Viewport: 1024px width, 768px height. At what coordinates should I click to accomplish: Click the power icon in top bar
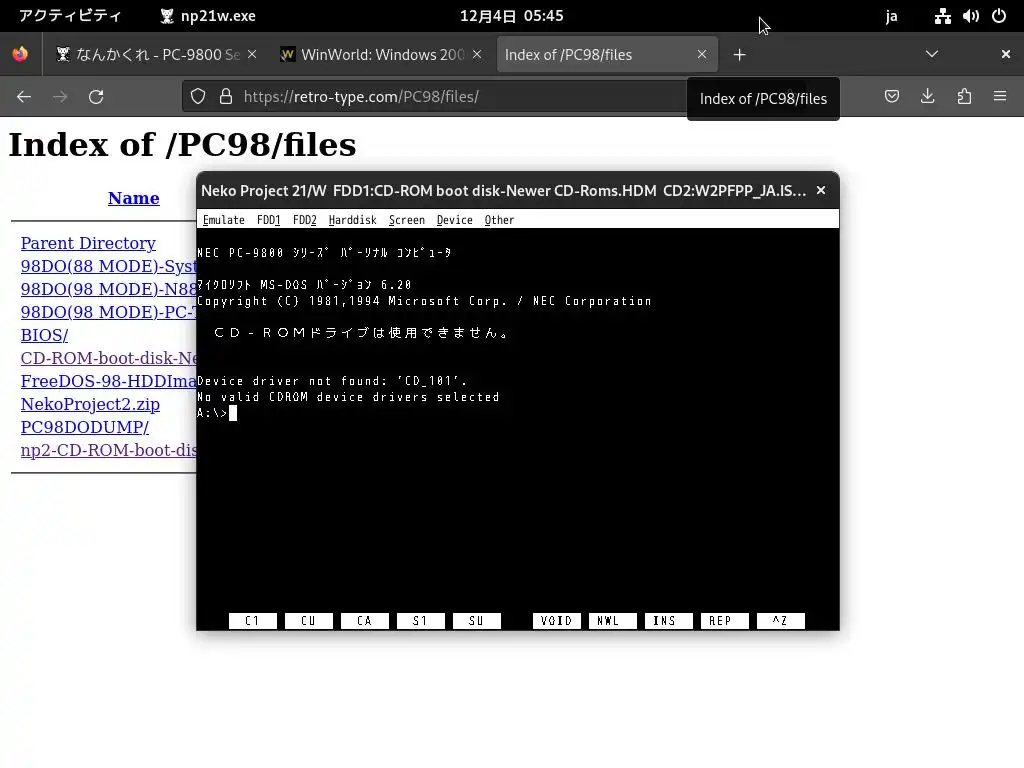point(999,16)
